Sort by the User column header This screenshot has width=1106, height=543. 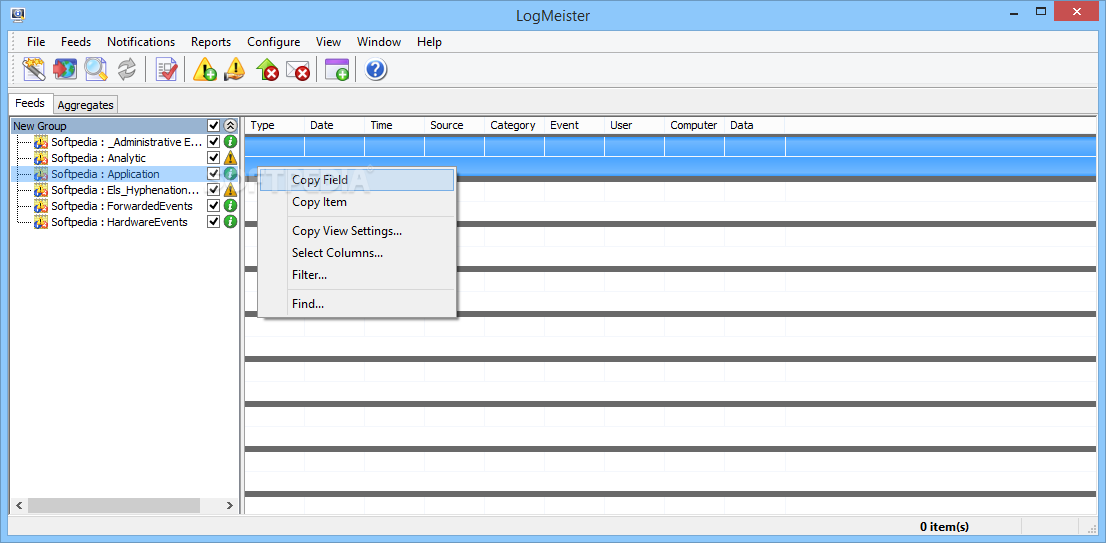pos(634,125)
